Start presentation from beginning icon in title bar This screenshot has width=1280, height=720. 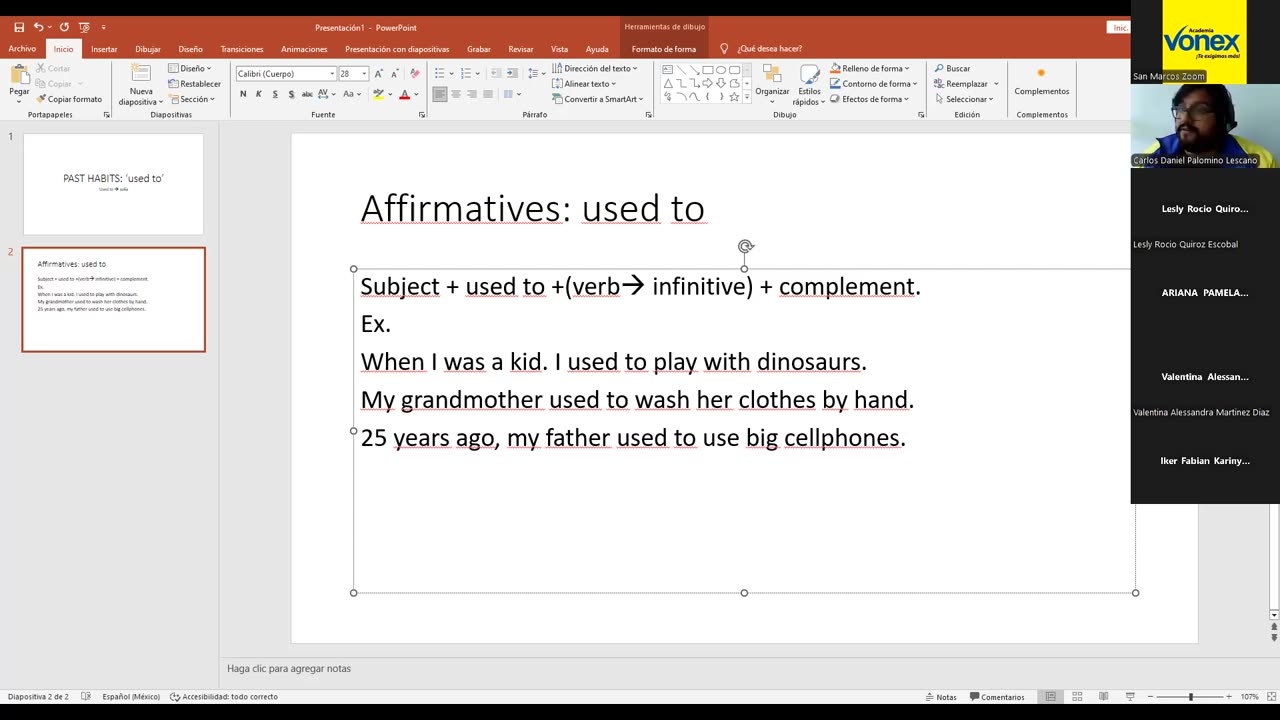86,27
